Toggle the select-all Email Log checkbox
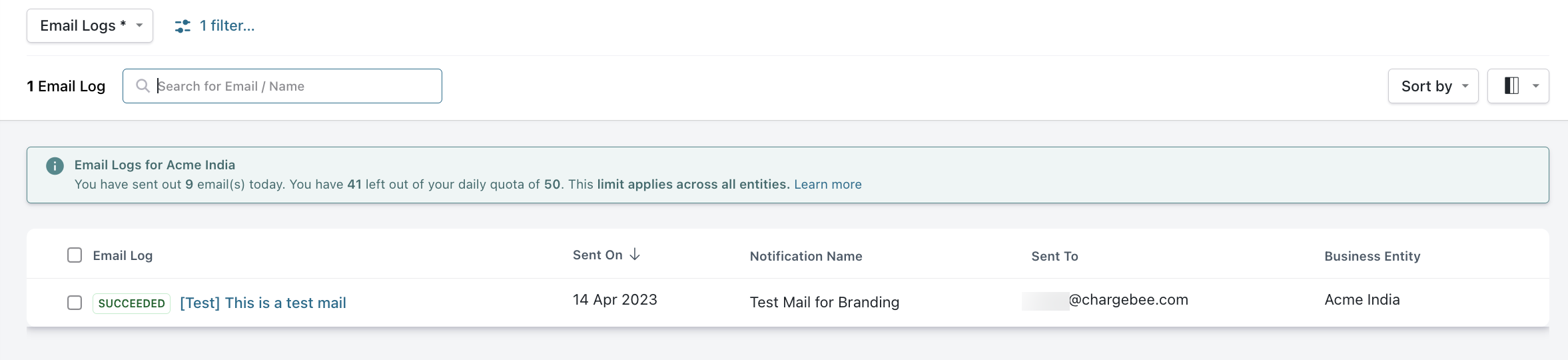 [75, 255]
